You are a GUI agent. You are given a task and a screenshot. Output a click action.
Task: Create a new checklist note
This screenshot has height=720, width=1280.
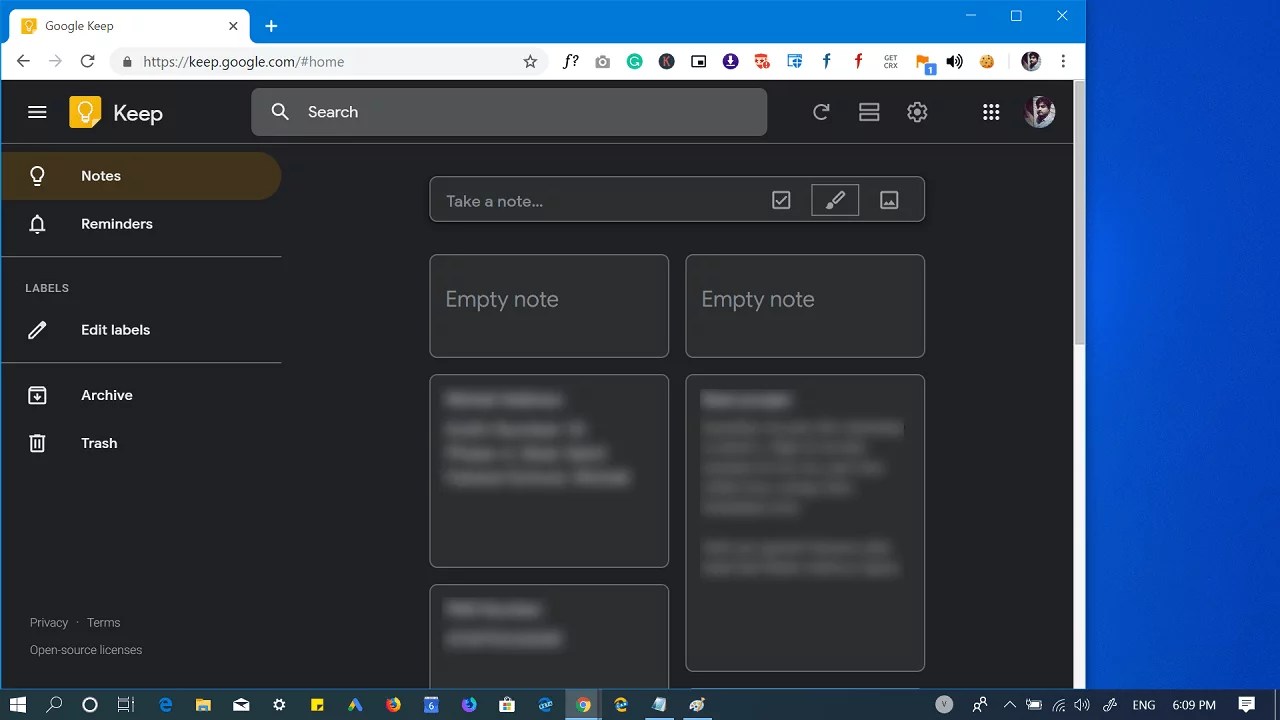[x=781, y=201]
